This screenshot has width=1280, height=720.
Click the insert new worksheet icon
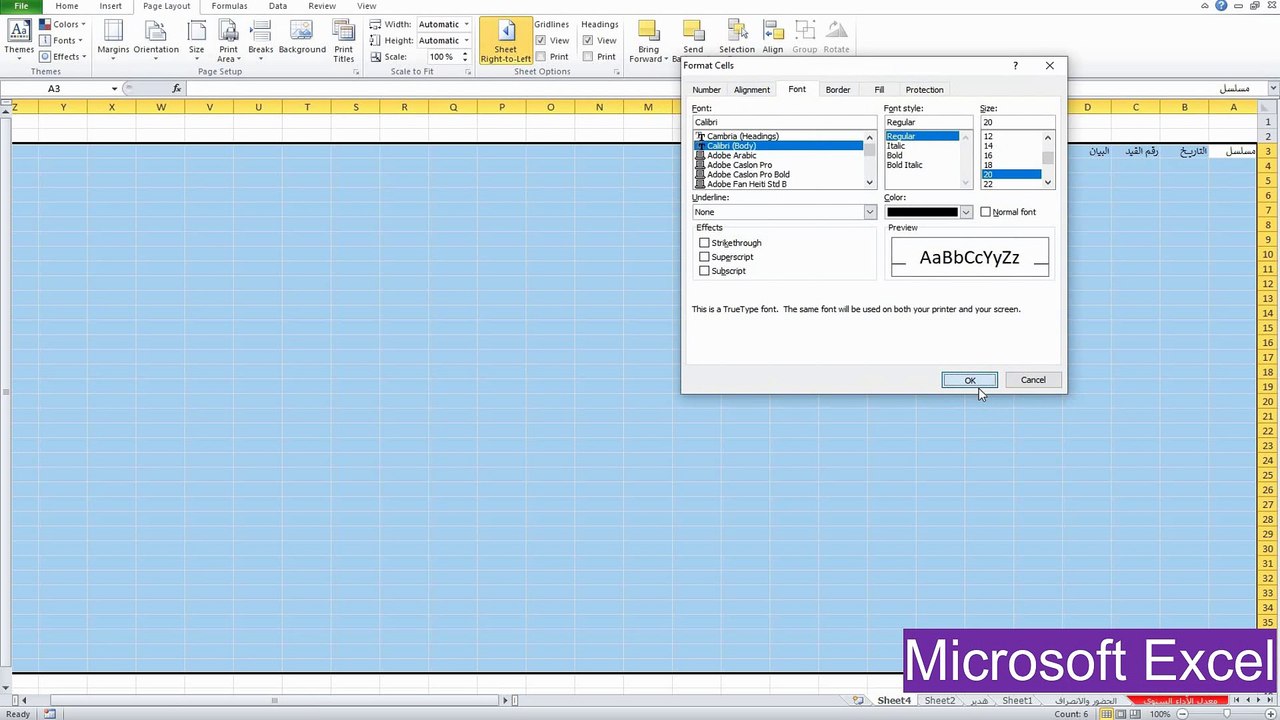pyautogui.click(x=858, y=701)
